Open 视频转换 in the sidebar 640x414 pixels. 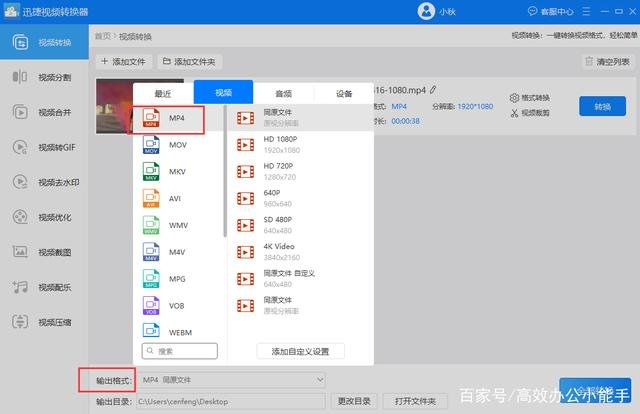click(44, 42)
